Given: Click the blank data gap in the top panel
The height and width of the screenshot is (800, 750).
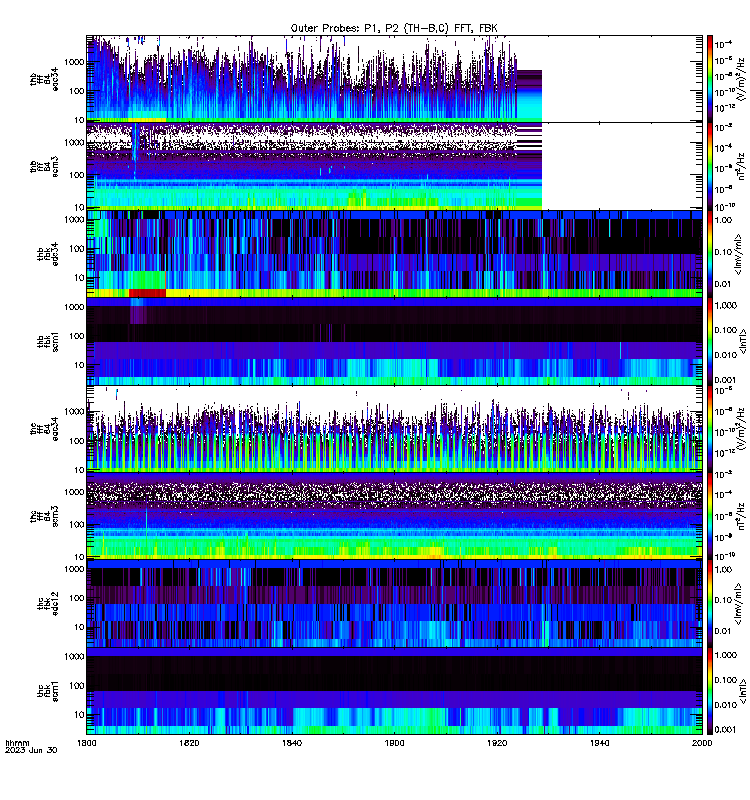Looking at the screenshot, I should coord(621,79).
